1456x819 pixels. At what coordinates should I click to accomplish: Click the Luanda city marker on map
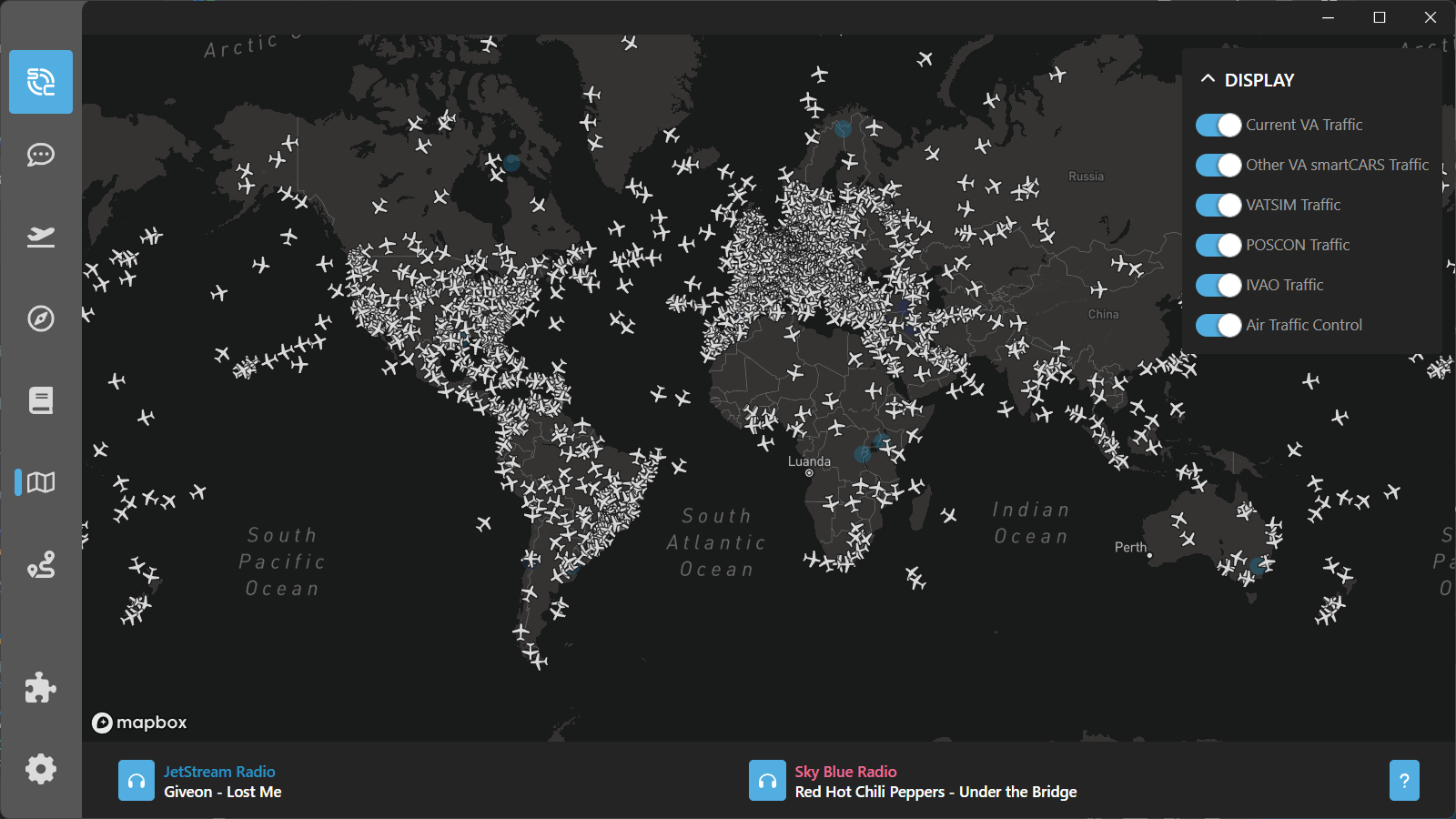click(x=809, y=472)
